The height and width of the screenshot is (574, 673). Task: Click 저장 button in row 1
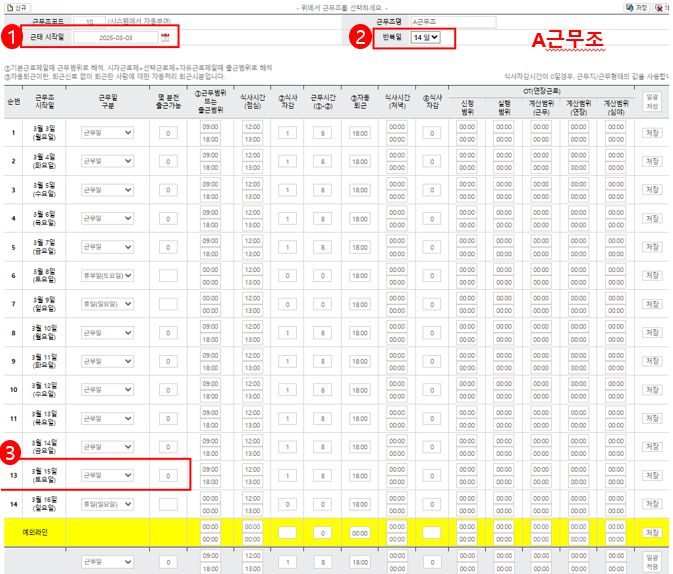pyautogui.click(x=651, y=132)
